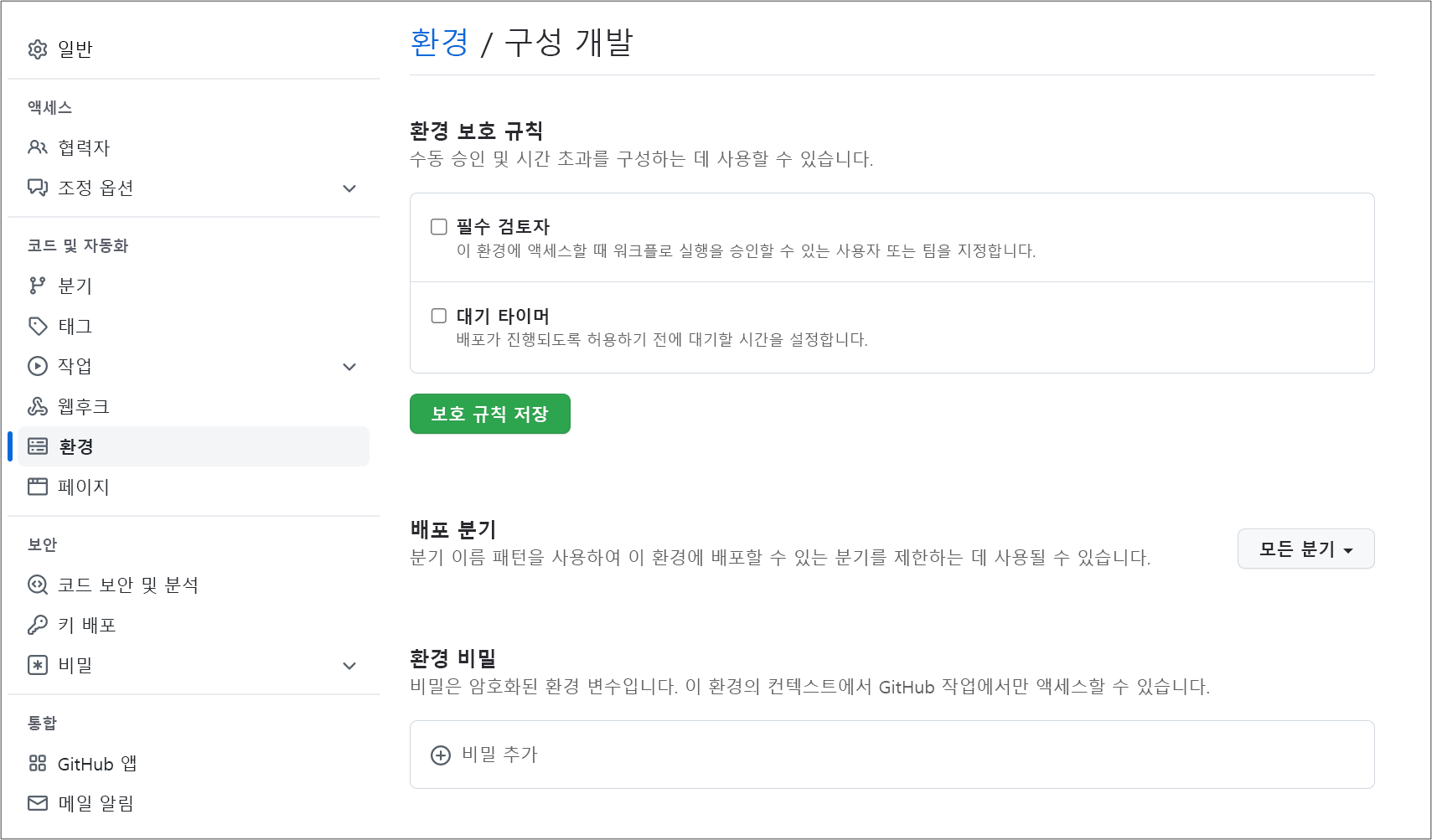Select the 협력자 collaborators icon
1432x840 pixels.
click(x=37, y=147)
